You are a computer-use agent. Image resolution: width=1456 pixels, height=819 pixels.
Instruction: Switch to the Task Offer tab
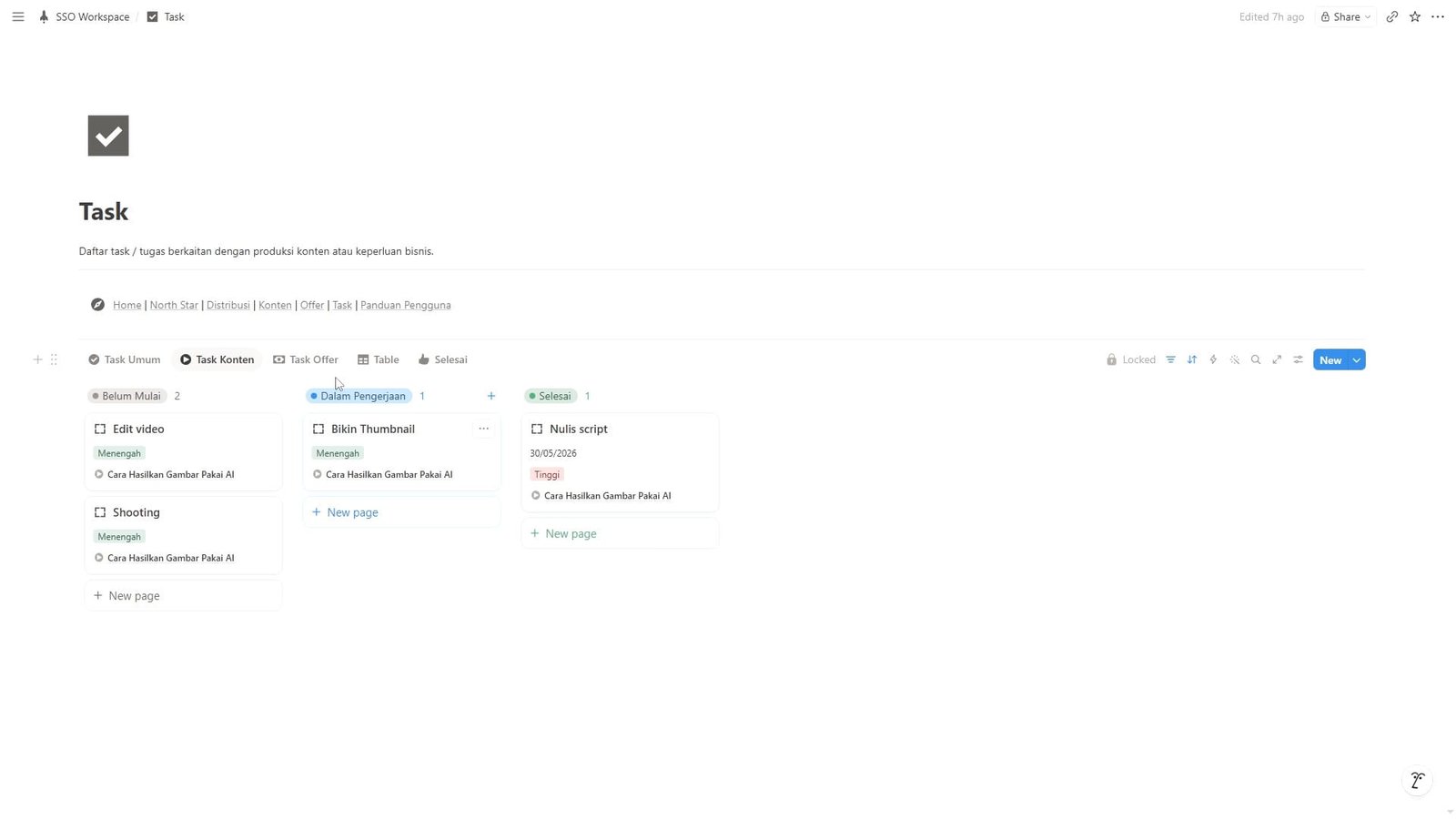tap(306, 359)
